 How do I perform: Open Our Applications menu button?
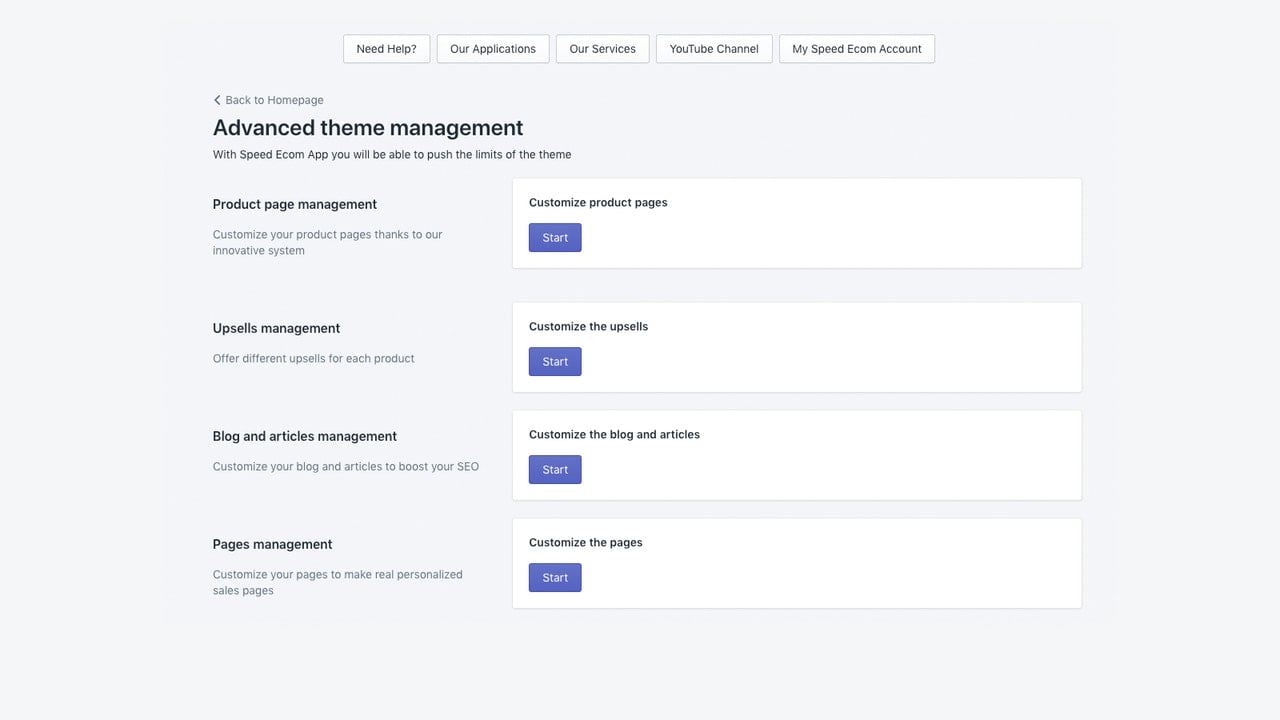pos(493,49)
